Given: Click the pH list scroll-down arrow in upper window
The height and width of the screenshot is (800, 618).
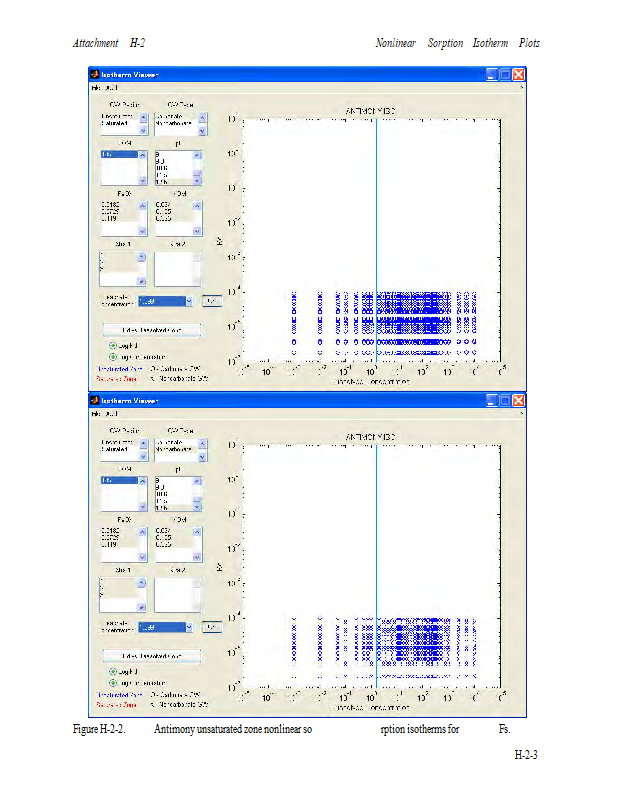Looking at the screenshot, I should tap(197, 180).
